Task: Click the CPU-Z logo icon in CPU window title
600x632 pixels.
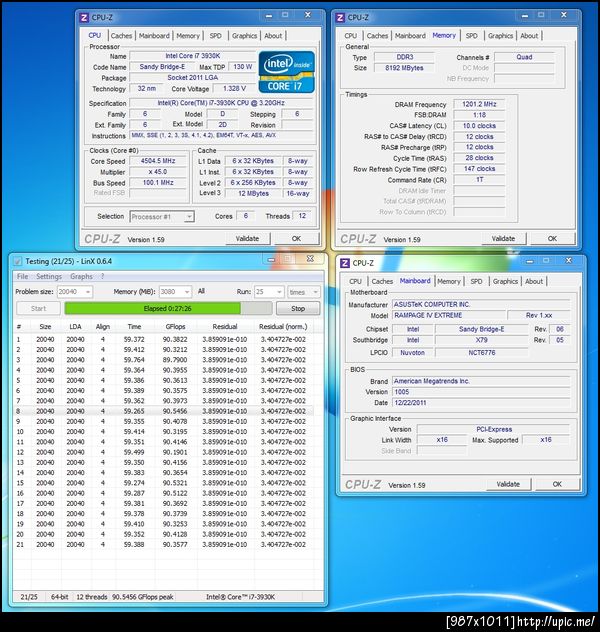Action: [x=83, y=18]
